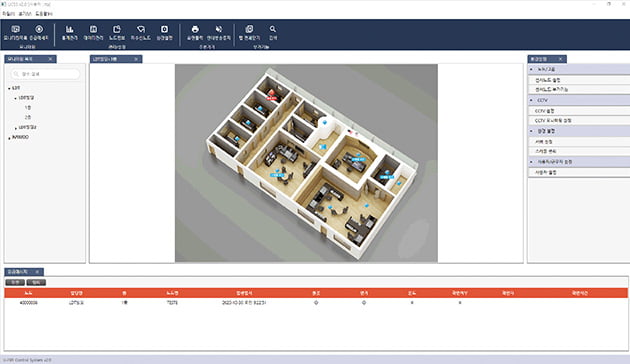Screen dimensions: 630x364
Task: Open the first item in the top menu bar
Action: 8,14
